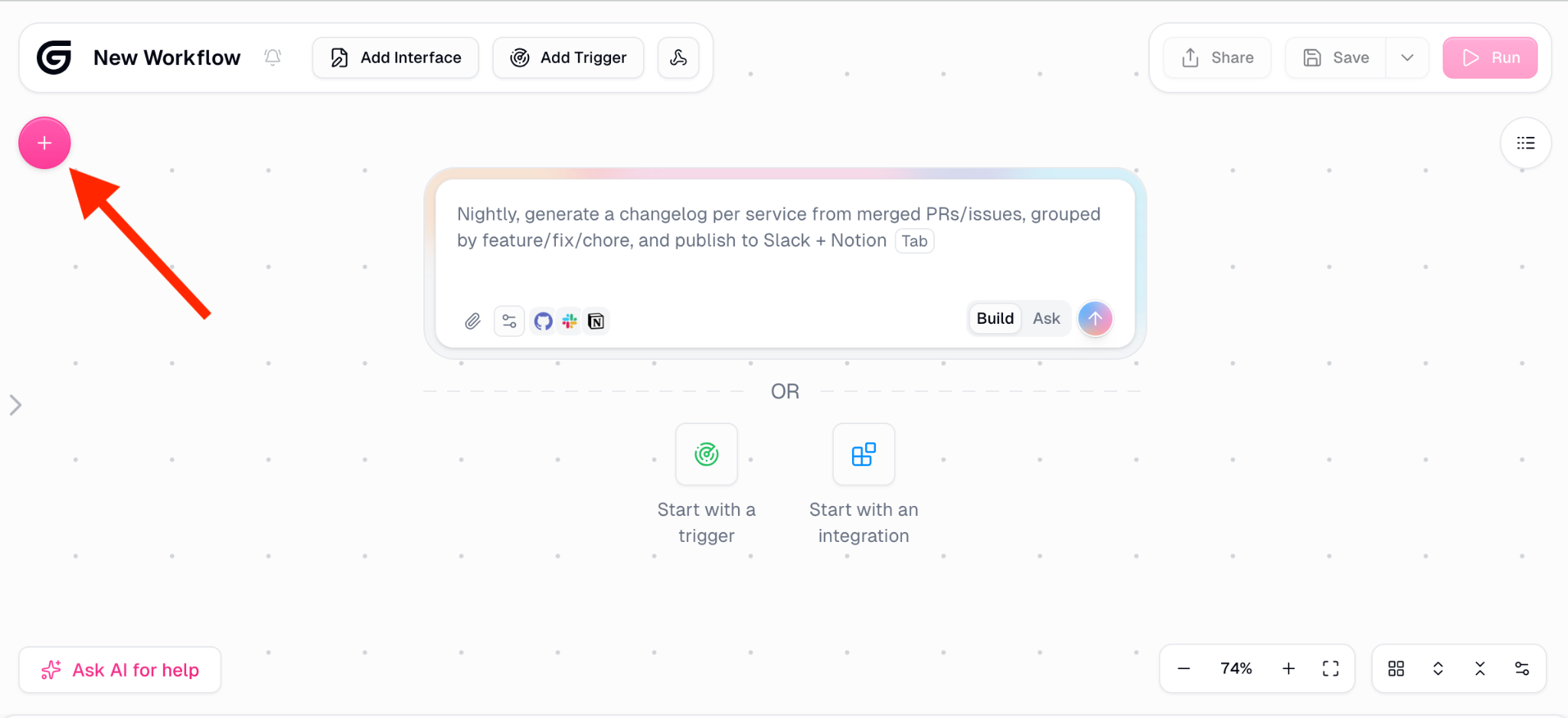Choose Start with a trigger
This screenshot has height=718, width=1568.
(x=707, y=455)
